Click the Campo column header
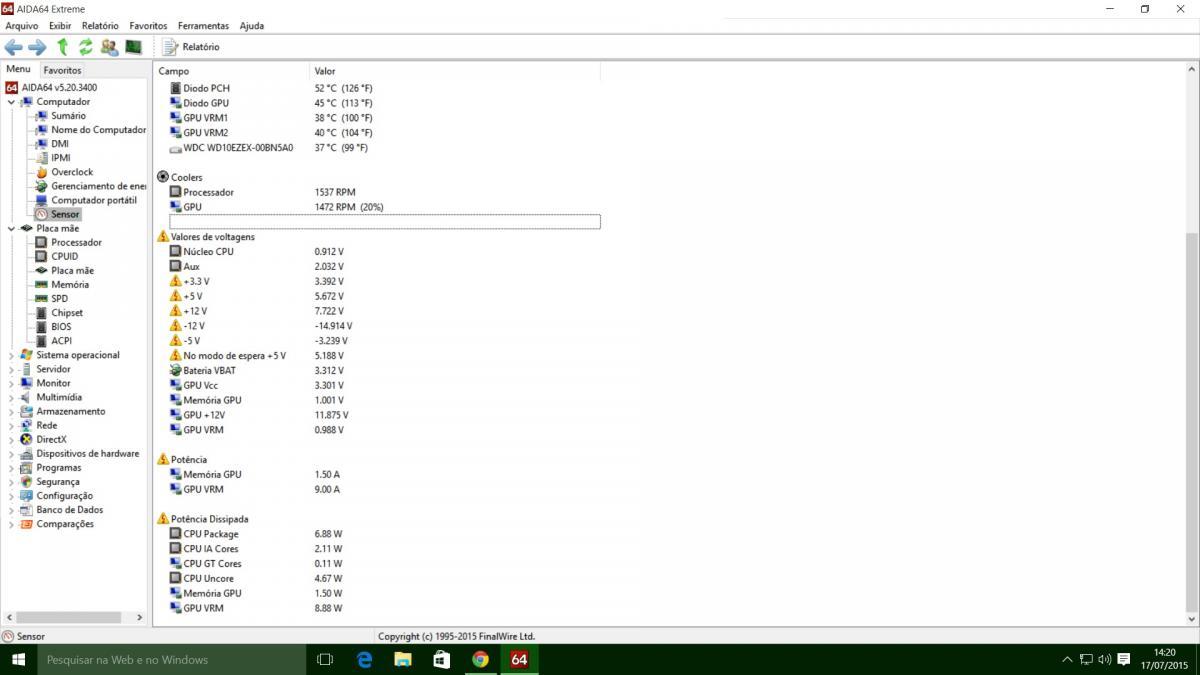This screenshot has height=675, width=1200. pyautogui.click(x=231, y=71)
